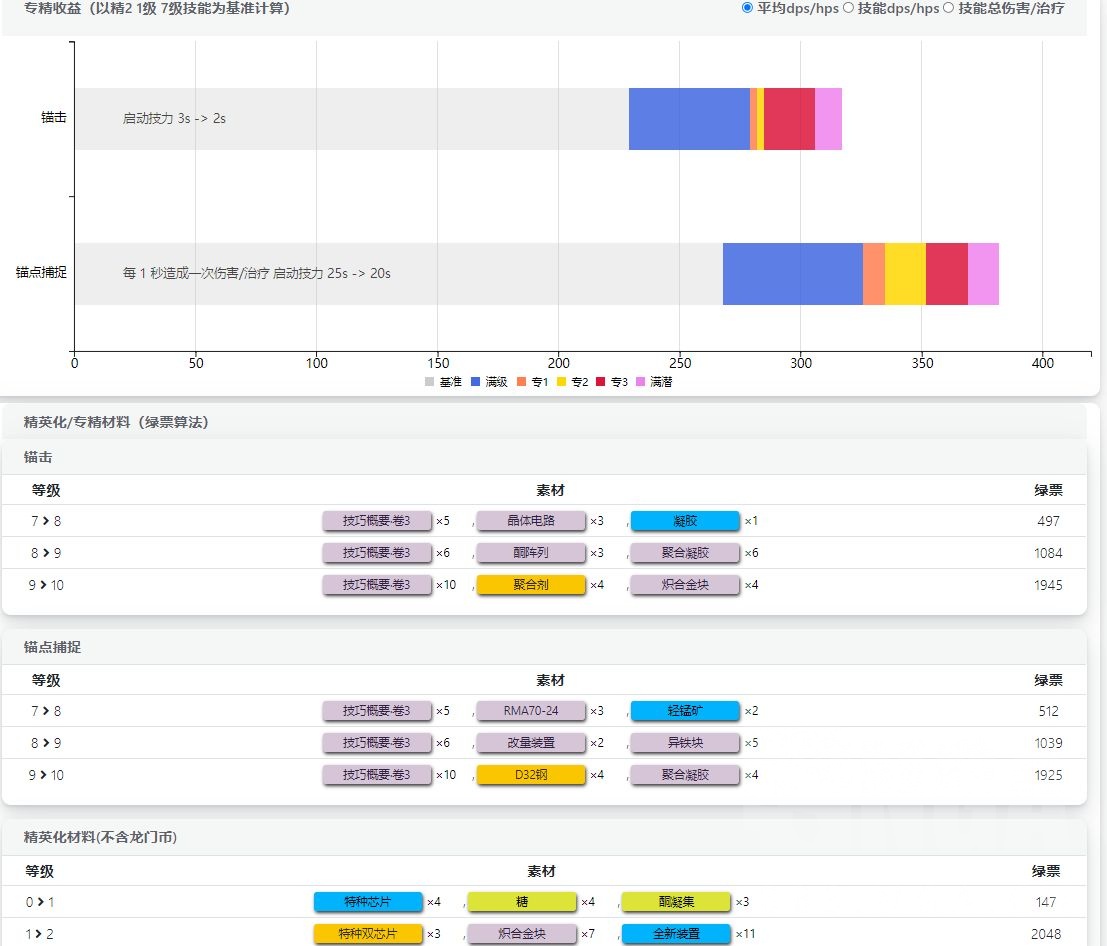The image size is (1107, 946).
Task: Click the 酮阵列 material tag
Action: [531, 553]
